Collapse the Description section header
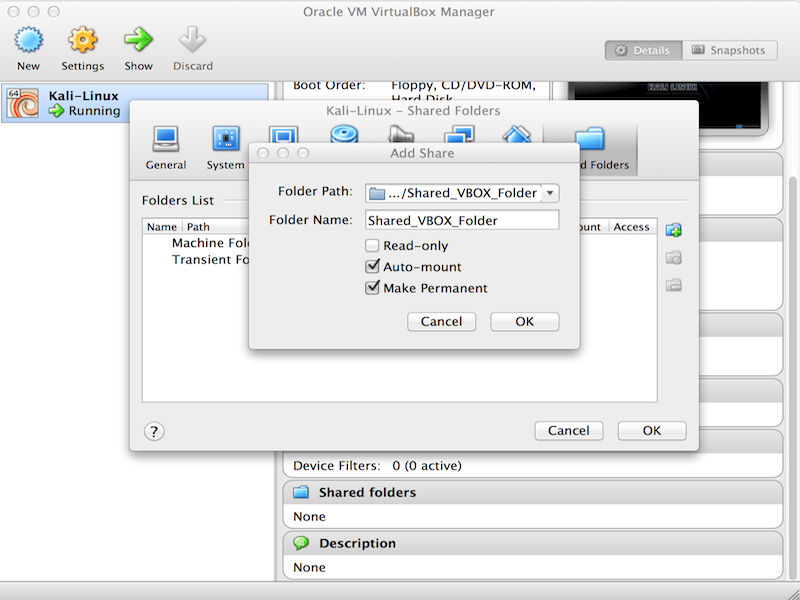 [x=357, y=543]
